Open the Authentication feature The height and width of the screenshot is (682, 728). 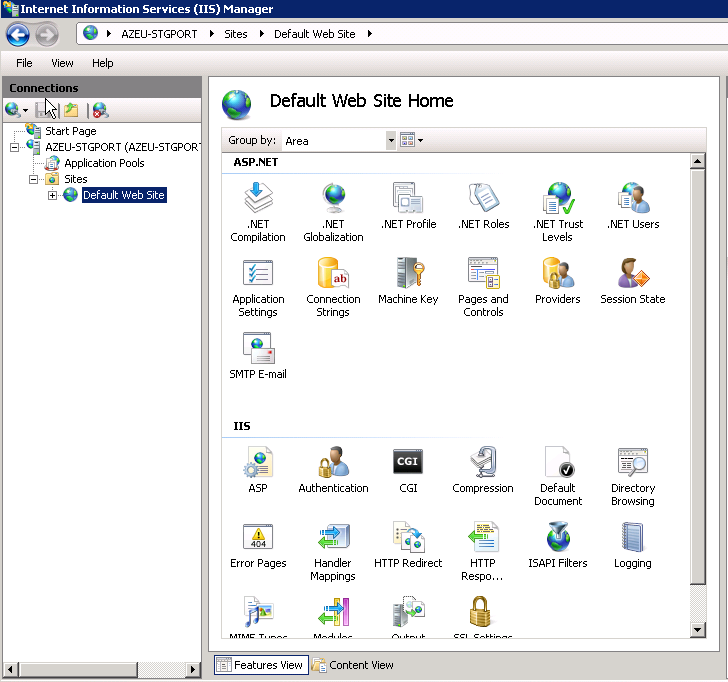click(333, 470)
